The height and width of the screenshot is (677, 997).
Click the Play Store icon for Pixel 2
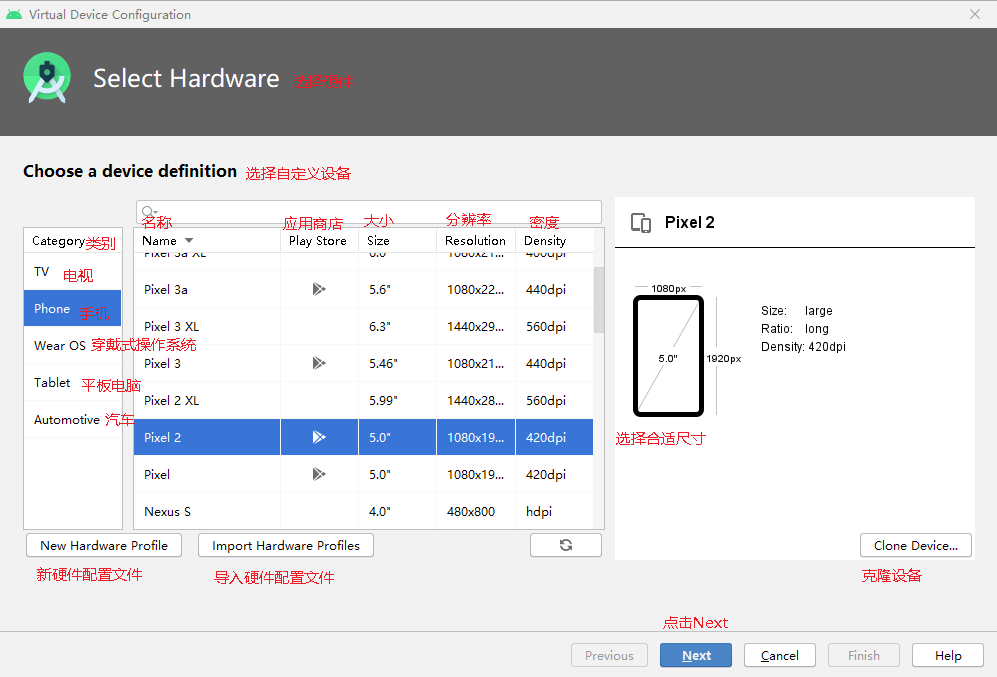click(319, 437)
